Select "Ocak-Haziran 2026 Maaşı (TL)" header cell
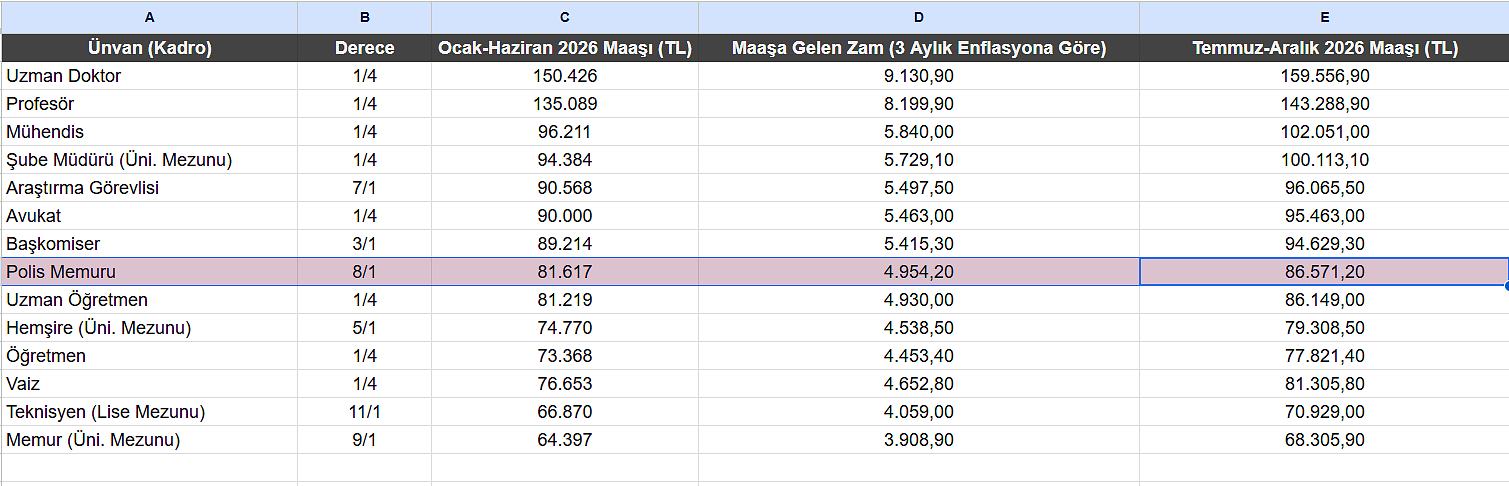This screenshot has width=1509, height=486. (565, 48)
